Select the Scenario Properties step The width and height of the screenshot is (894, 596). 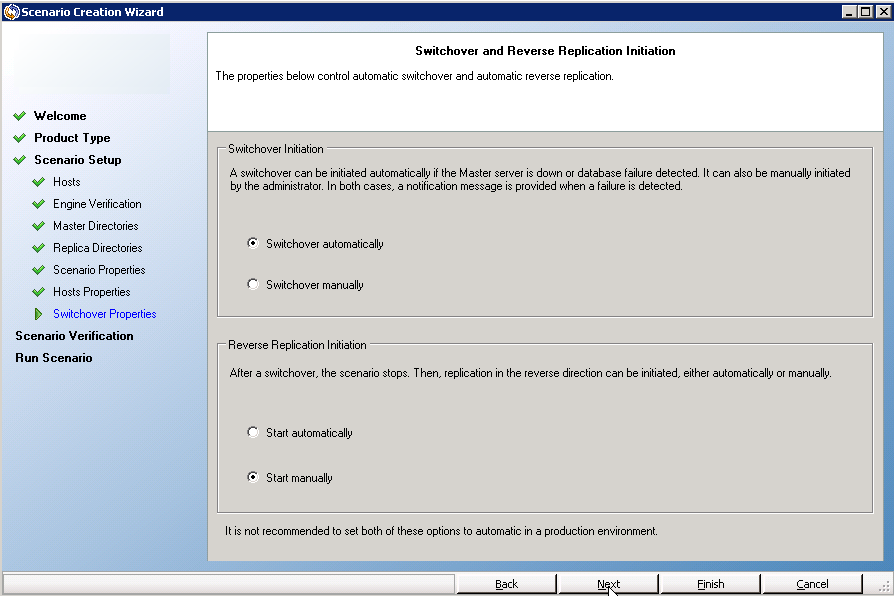pyautogui.click(x=99, y=270)
